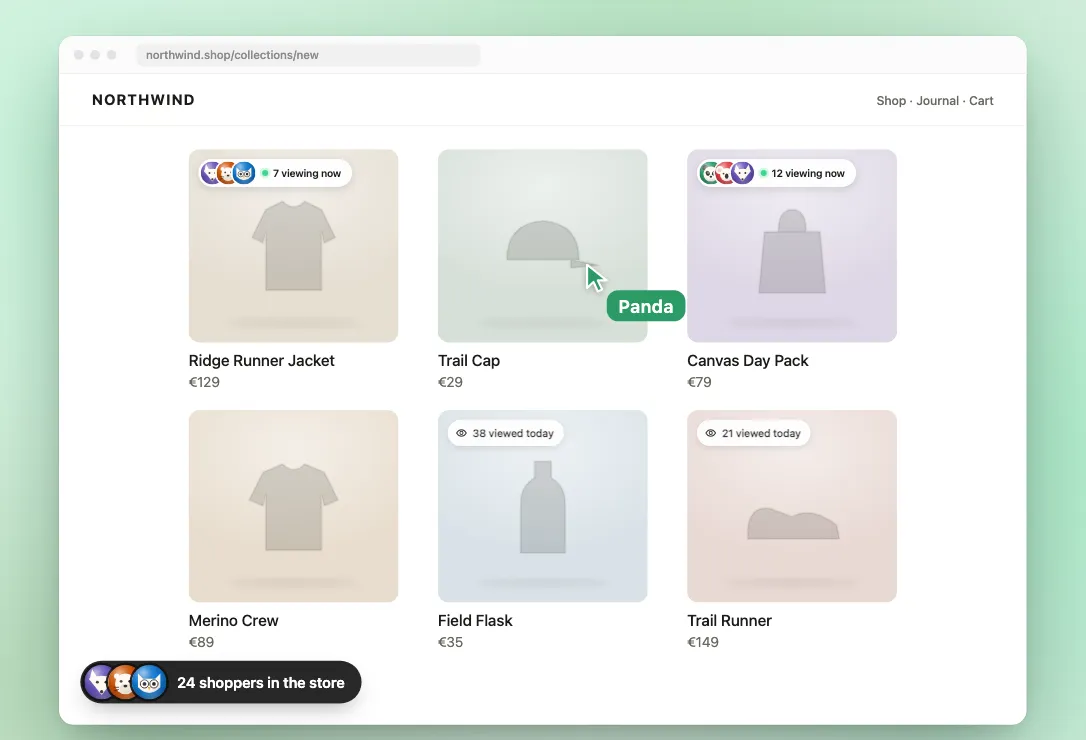Open the Field Flask product image

(x=542, y=506)
